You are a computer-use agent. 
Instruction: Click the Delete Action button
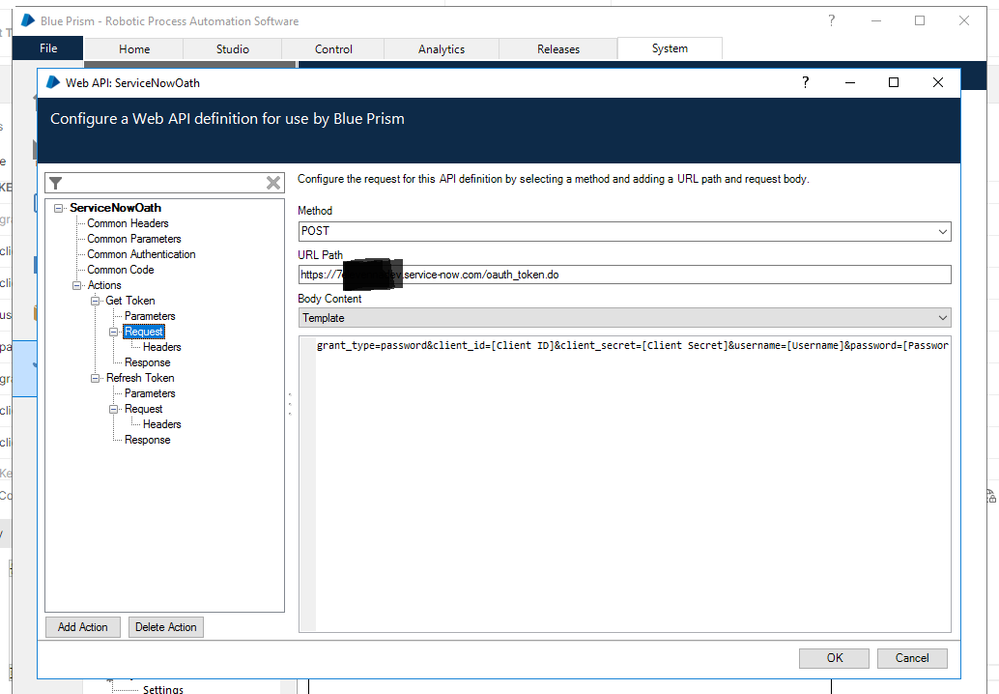point(166,627)
